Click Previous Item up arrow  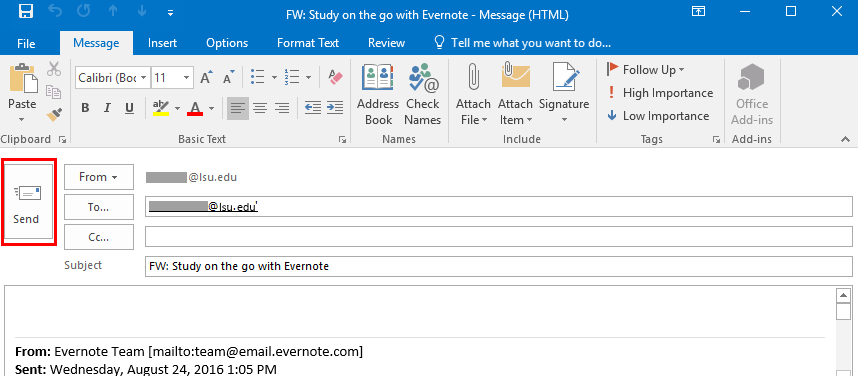tap(113, 12)
